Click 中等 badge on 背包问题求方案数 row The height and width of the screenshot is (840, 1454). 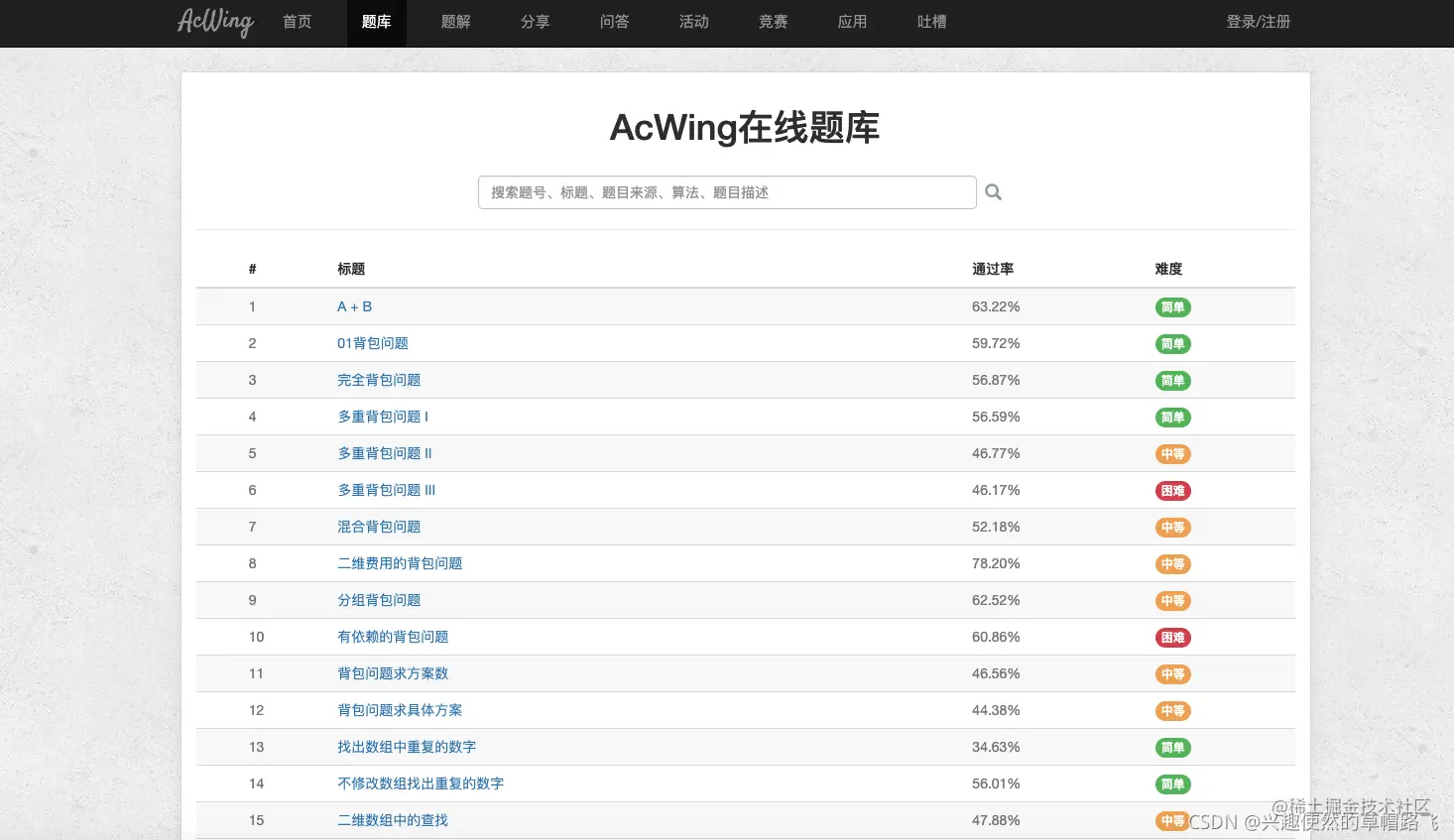(1173, 674)
